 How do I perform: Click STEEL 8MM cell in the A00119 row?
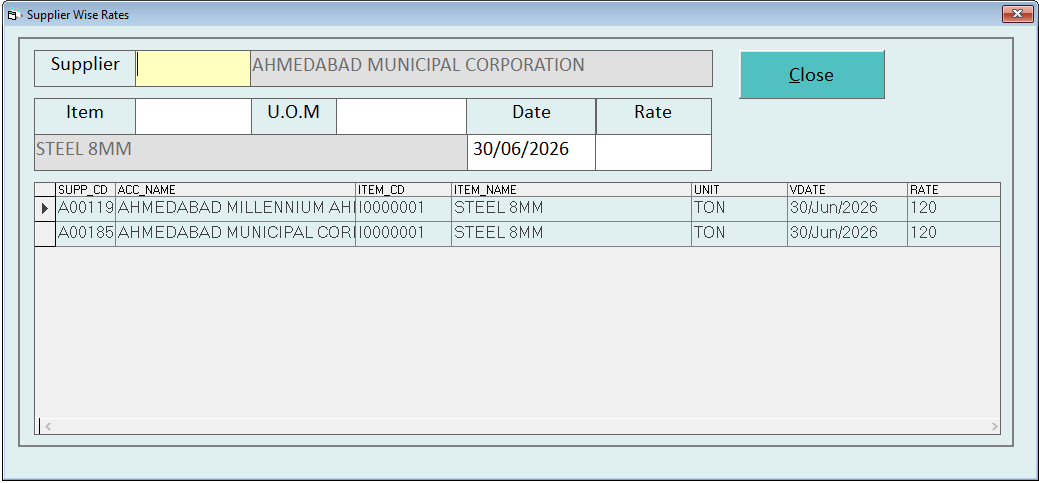(x=571, y=209)
